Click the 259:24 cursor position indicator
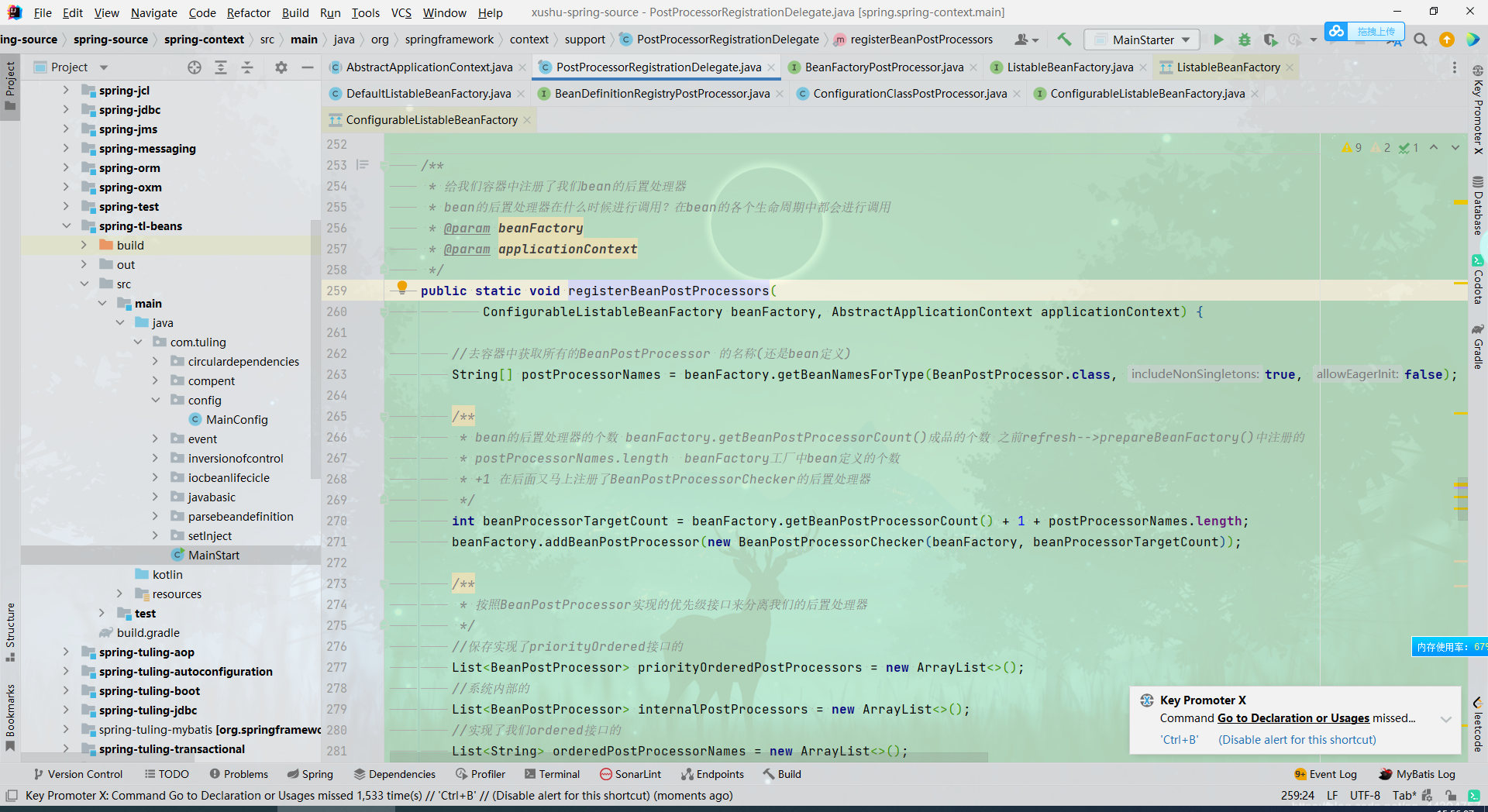The height and width of the screenshot is (812, 1488). coord(1297,796)
